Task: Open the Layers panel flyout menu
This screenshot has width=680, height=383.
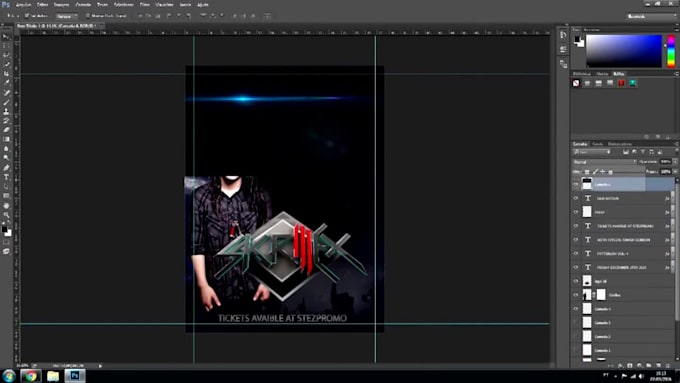Action: 676,144
